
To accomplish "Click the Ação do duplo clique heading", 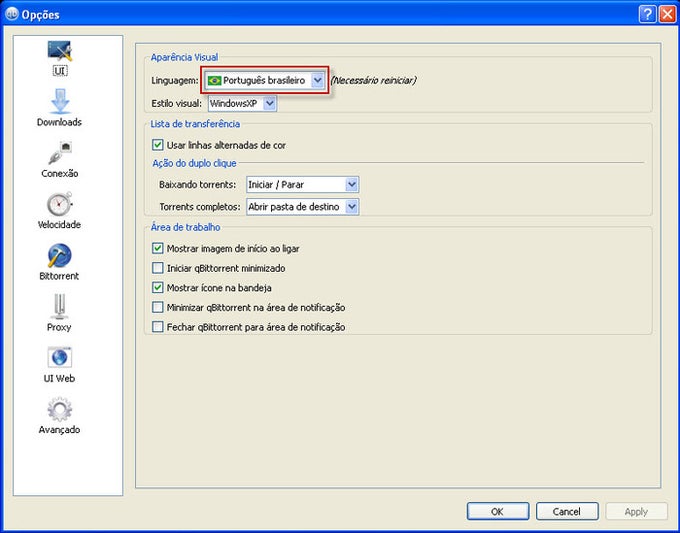I will [194, 163].
